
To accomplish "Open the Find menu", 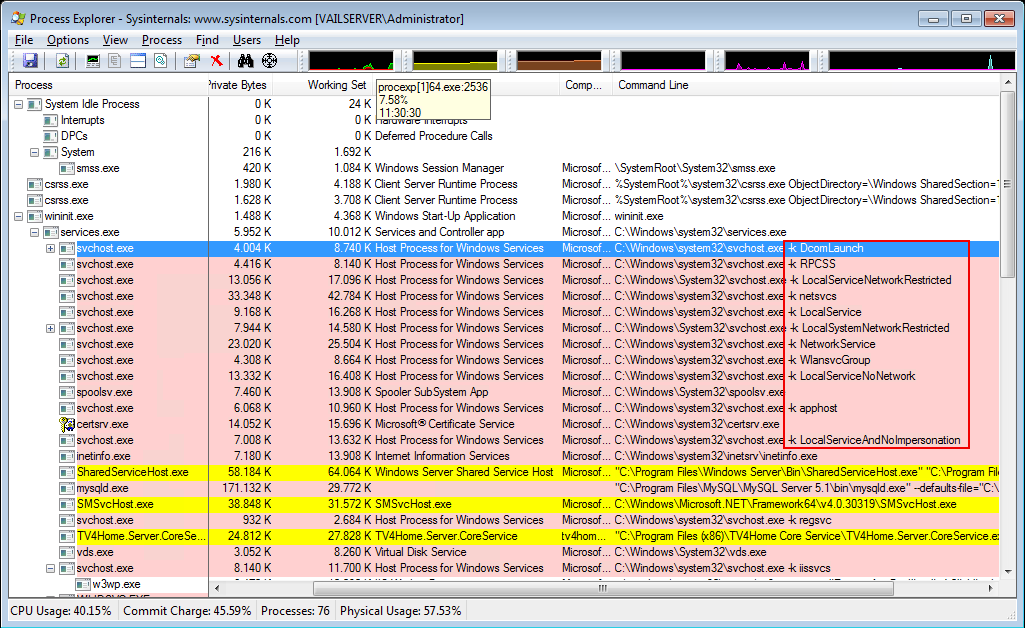I will [x=207, y=40].
